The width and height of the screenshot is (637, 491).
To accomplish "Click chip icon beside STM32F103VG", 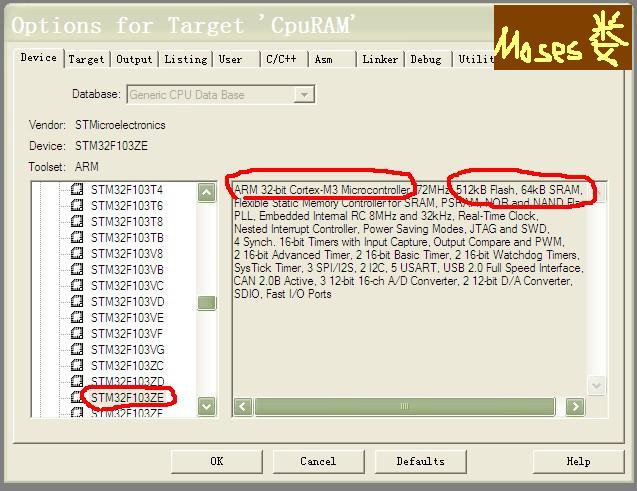I will click(77, 349).
